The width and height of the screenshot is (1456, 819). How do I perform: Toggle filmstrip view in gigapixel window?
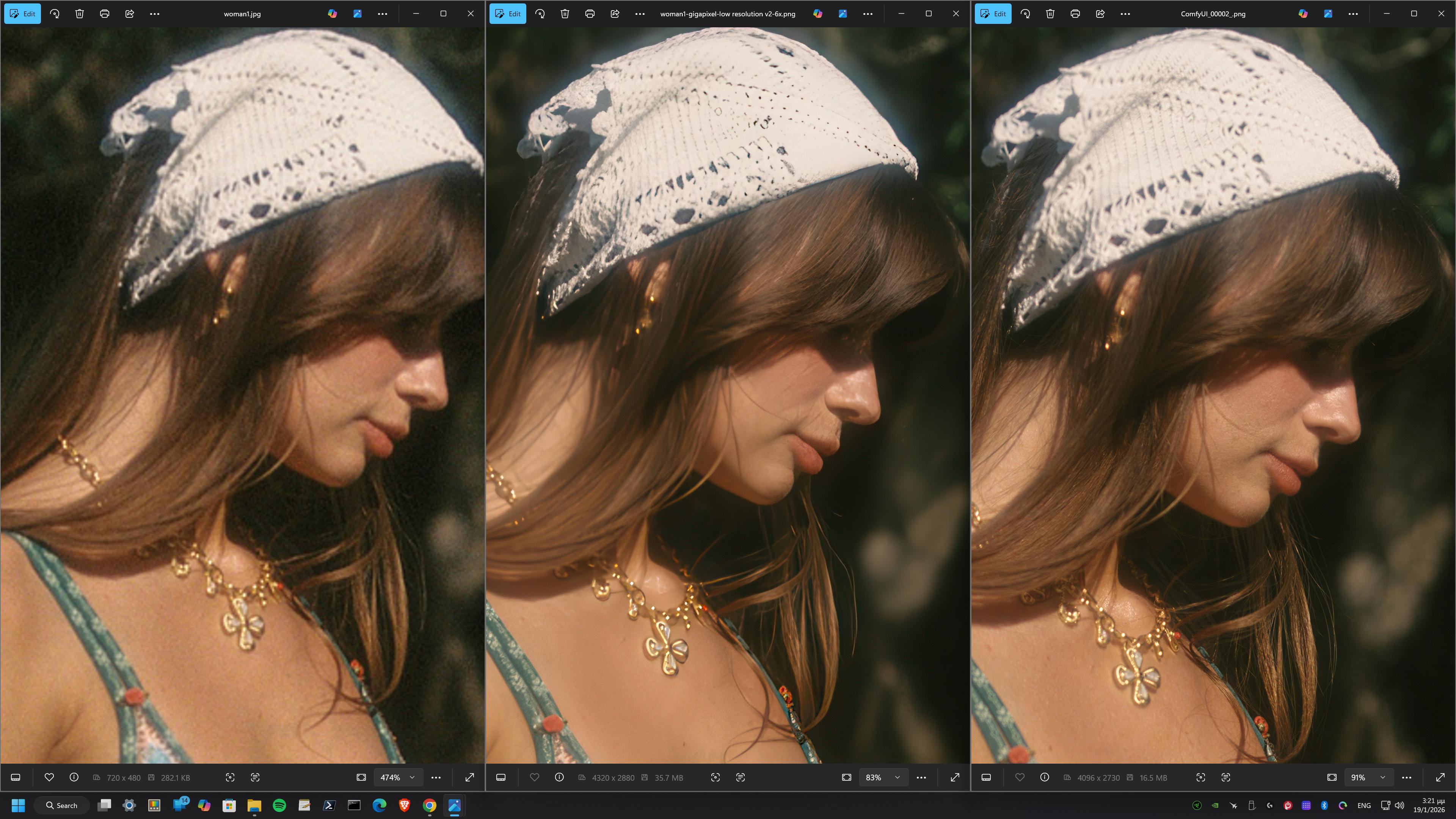tap(501, 777)
